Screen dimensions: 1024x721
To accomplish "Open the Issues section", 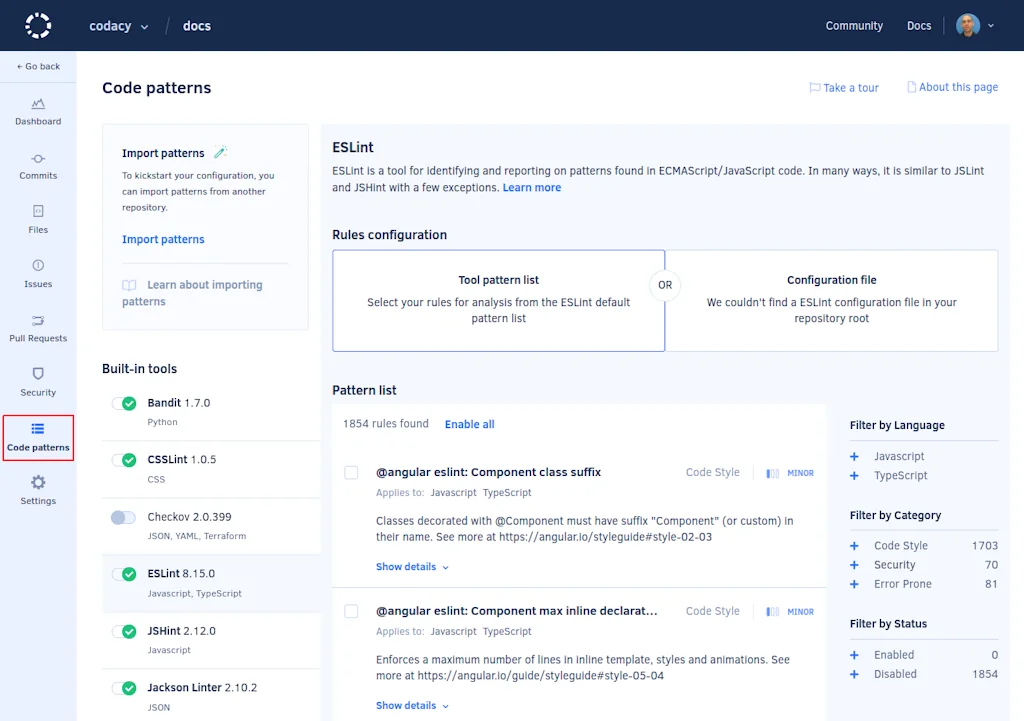I will tap(37, 273).
